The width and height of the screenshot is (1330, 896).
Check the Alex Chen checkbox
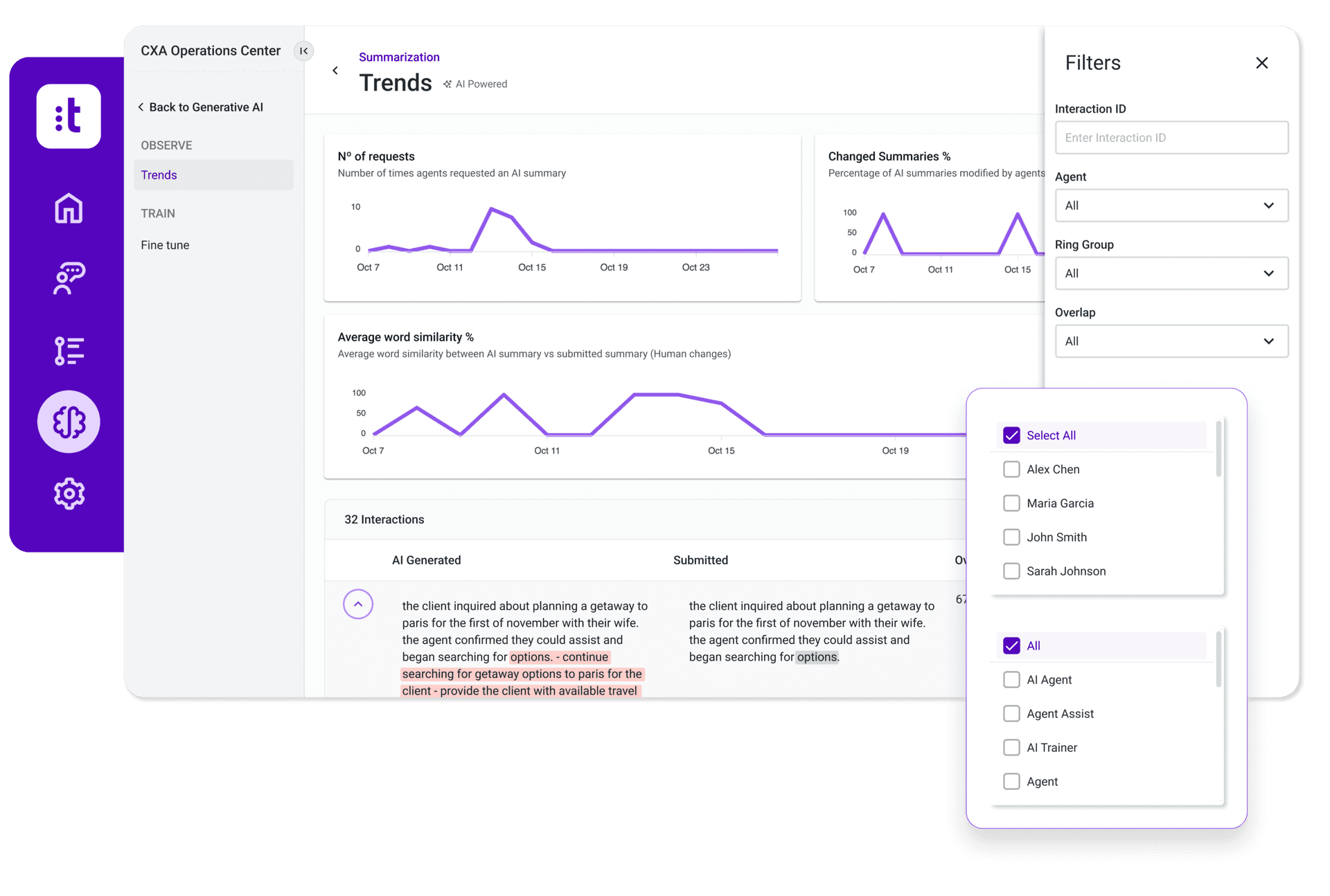tap(1011, 469)
